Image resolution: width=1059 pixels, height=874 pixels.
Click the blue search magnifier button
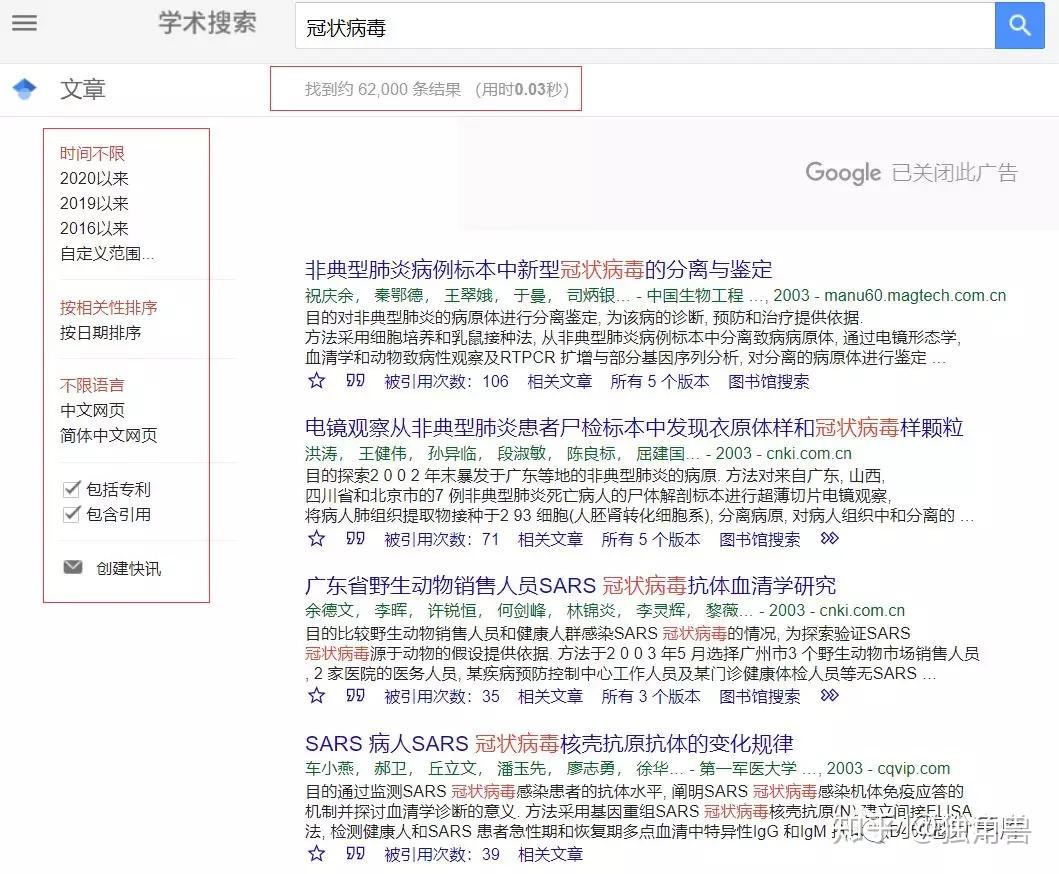(1019, 26)
